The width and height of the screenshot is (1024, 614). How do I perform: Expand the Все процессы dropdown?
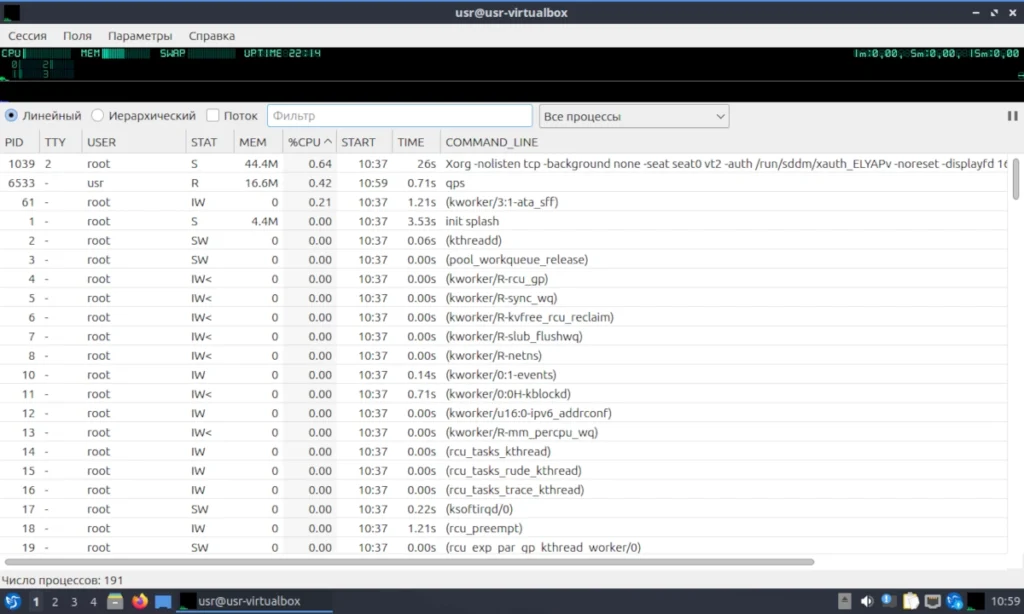click(633, 116)
